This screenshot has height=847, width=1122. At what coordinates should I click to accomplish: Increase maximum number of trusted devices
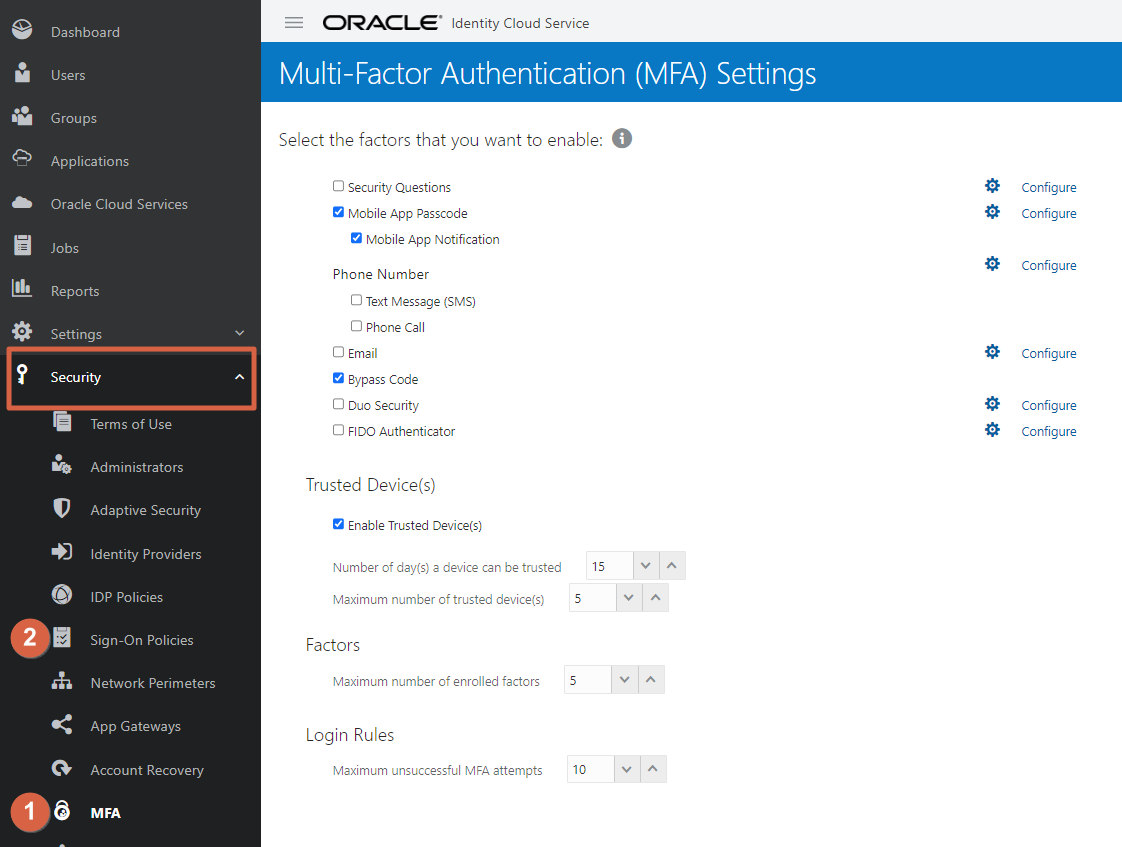[655, 598]
